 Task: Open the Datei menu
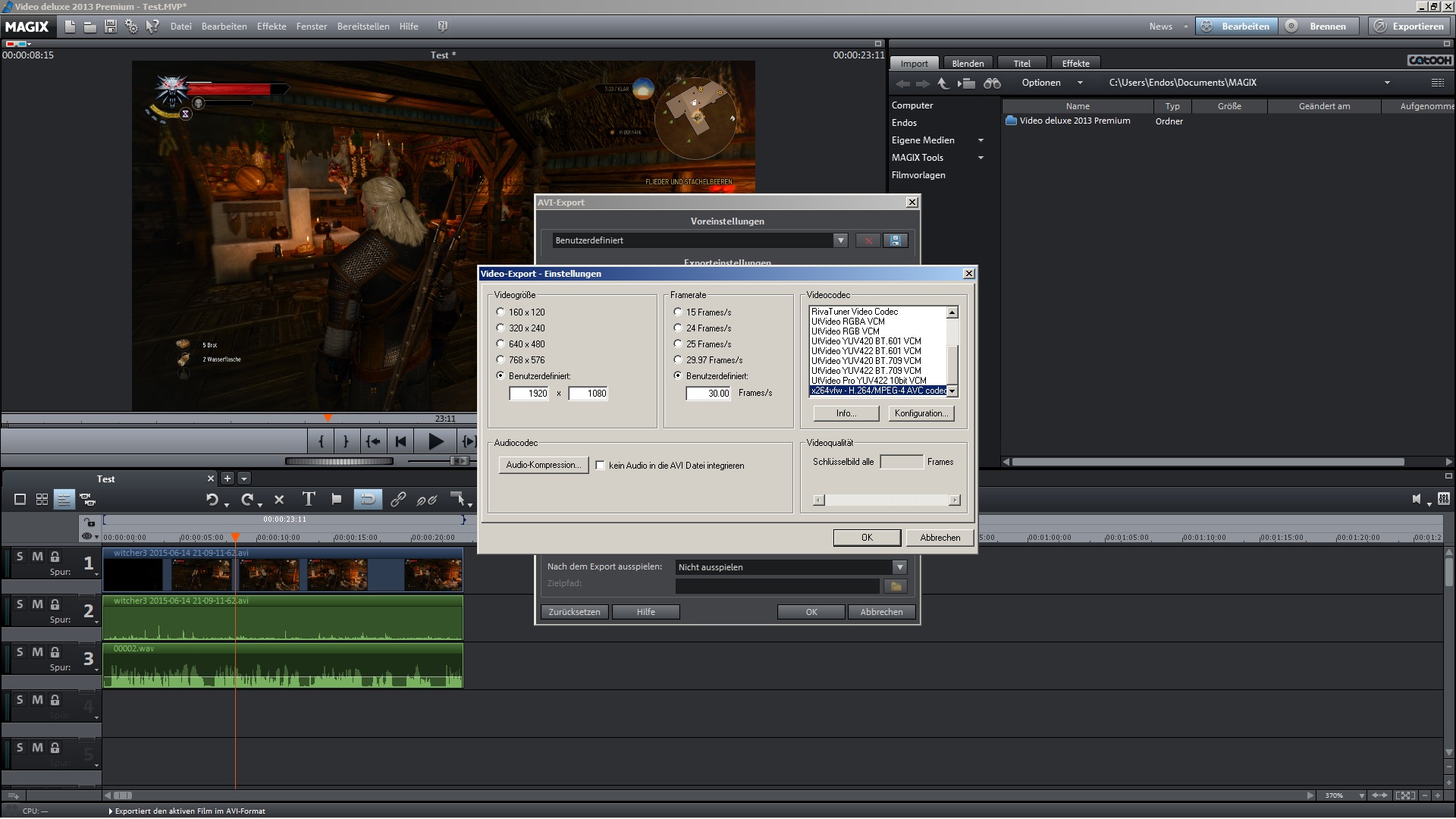(x=180, y=27)
